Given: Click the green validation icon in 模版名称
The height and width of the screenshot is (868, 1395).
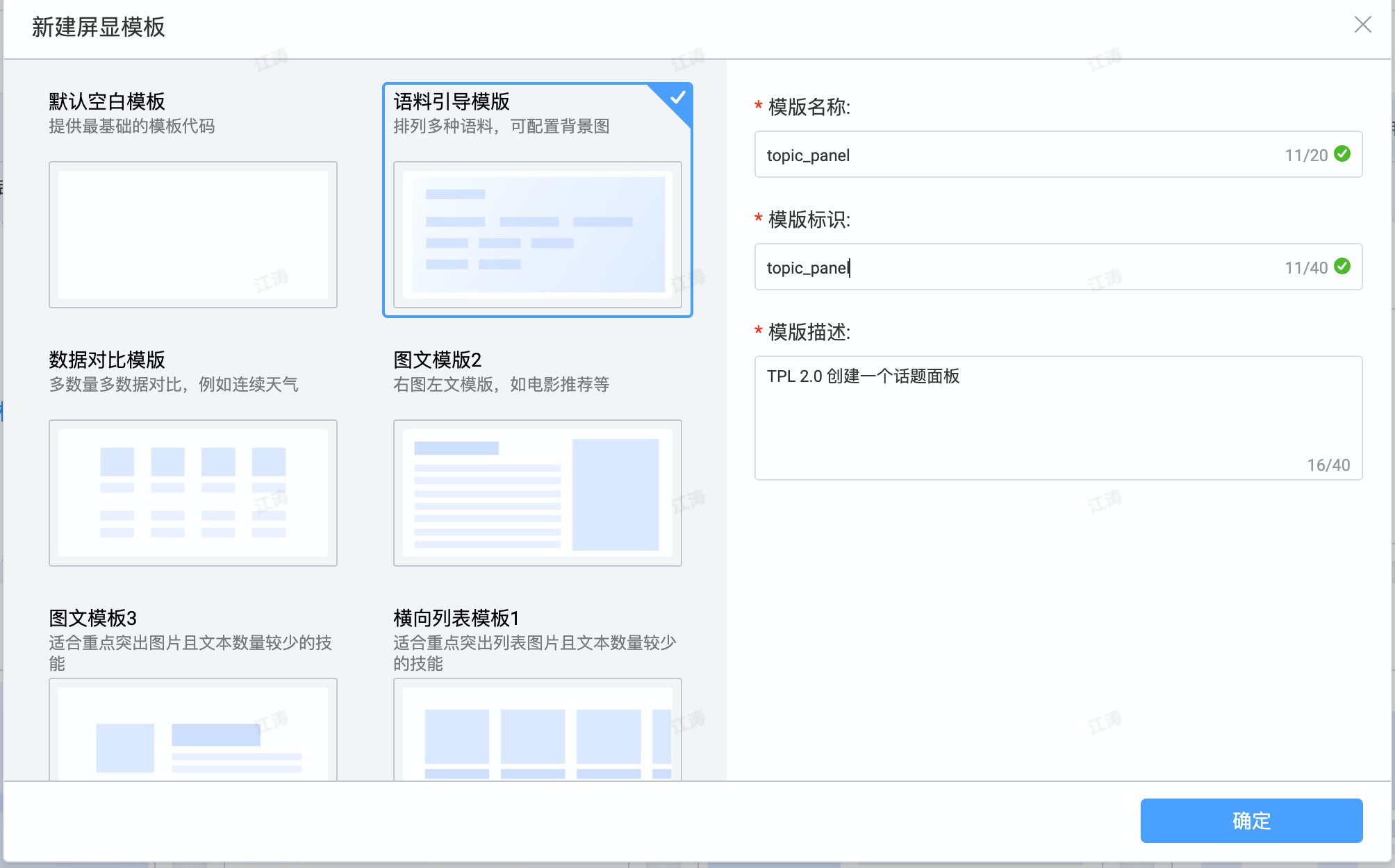Looking at the screenshot, I should point(1342,153).
